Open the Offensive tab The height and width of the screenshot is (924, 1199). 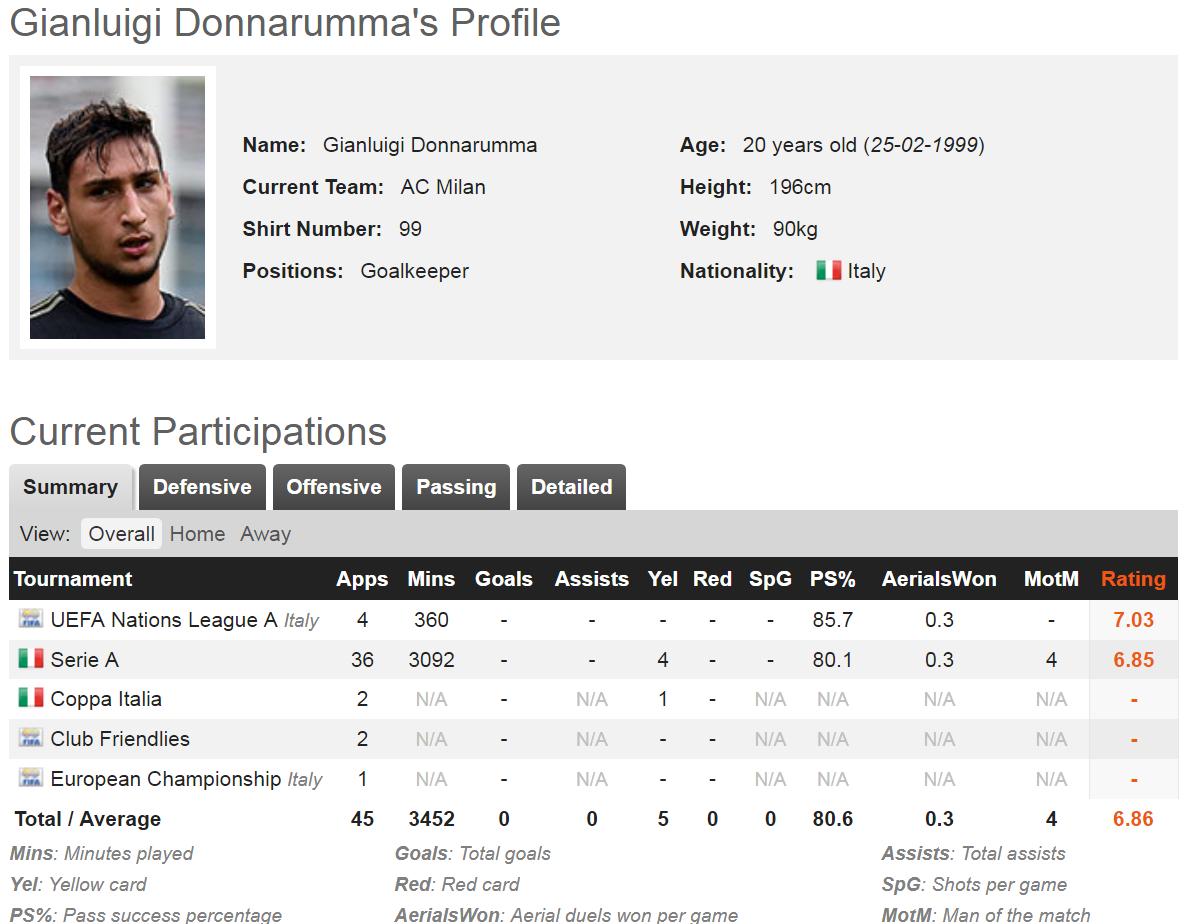[x=334, y=487]
